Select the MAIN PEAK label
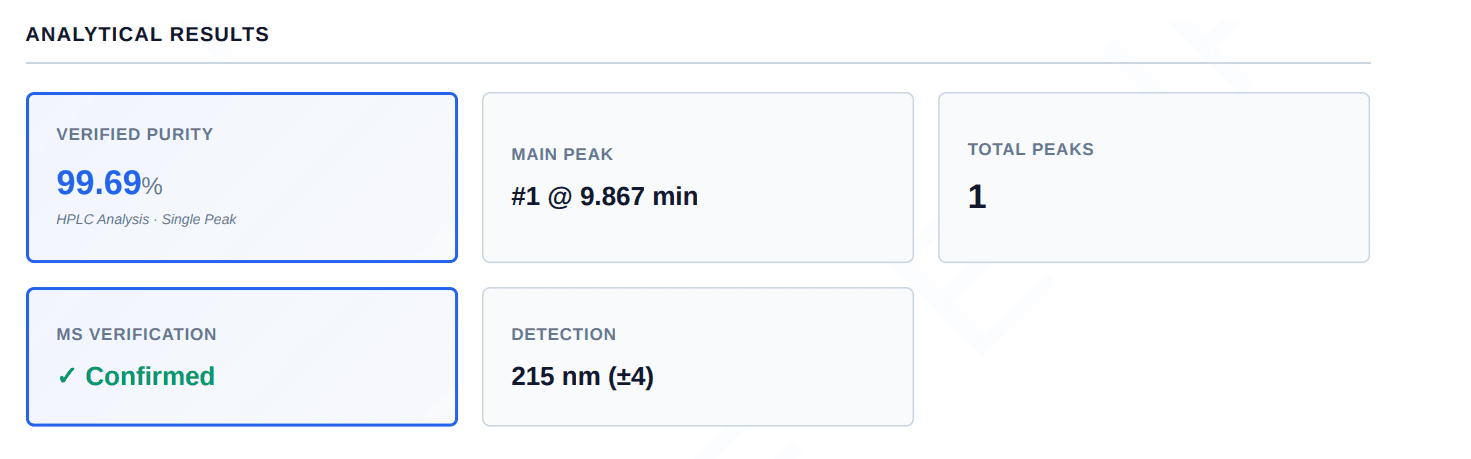 pos(562,154)
